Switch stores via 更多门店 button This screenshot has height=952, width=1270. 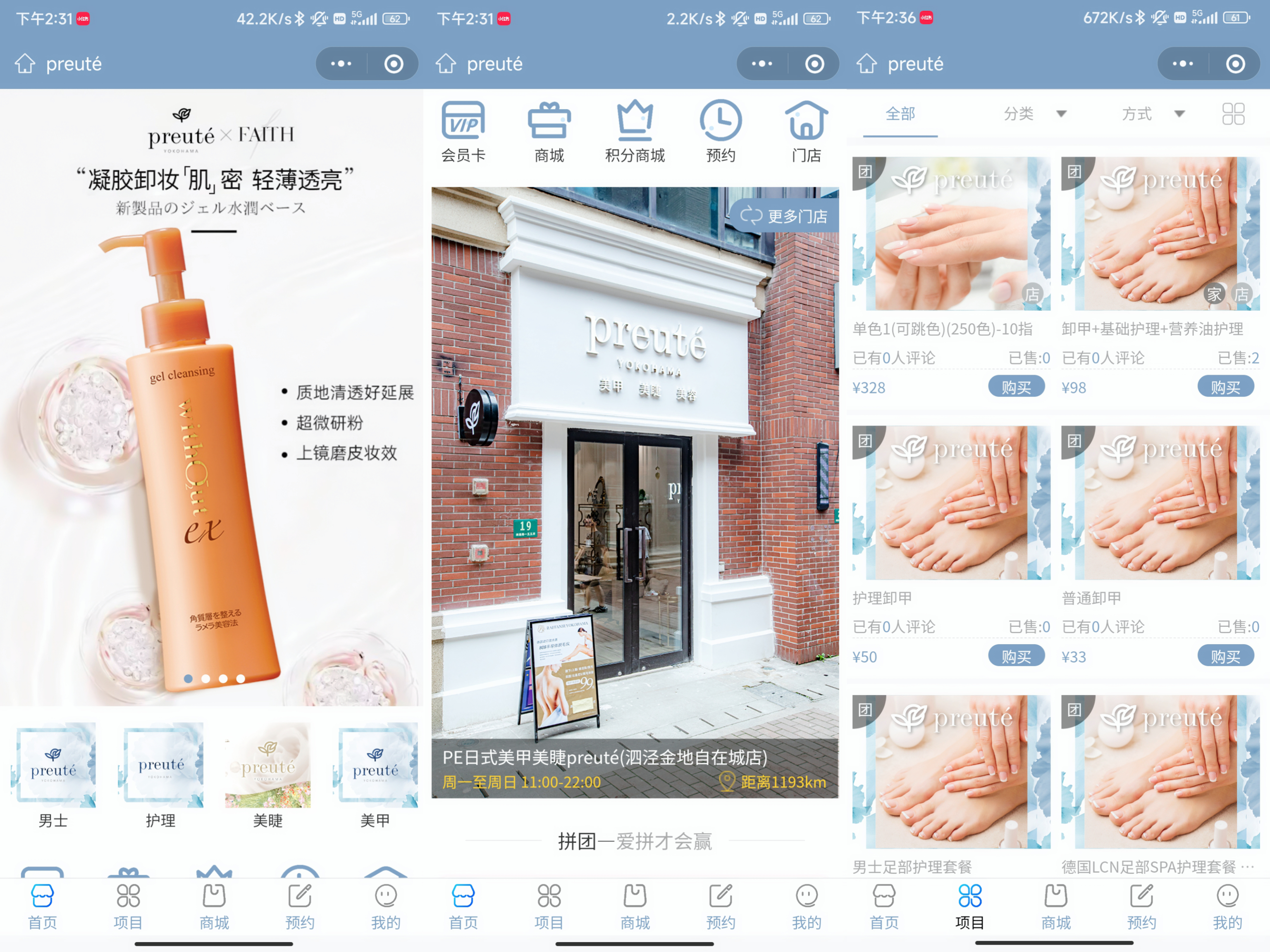(x=784, y=217)
